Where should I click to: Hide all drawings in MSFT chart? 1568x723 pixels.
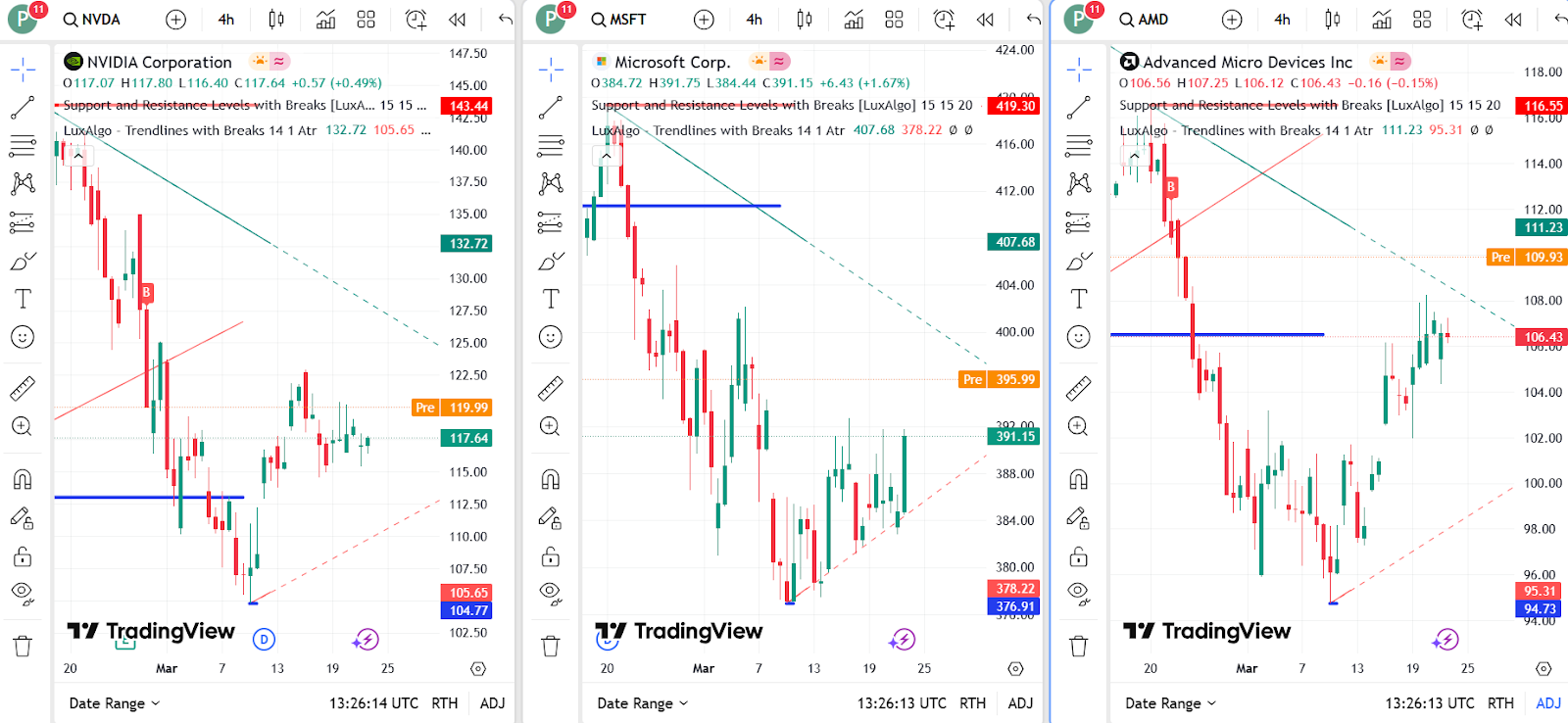click(551, 593)
